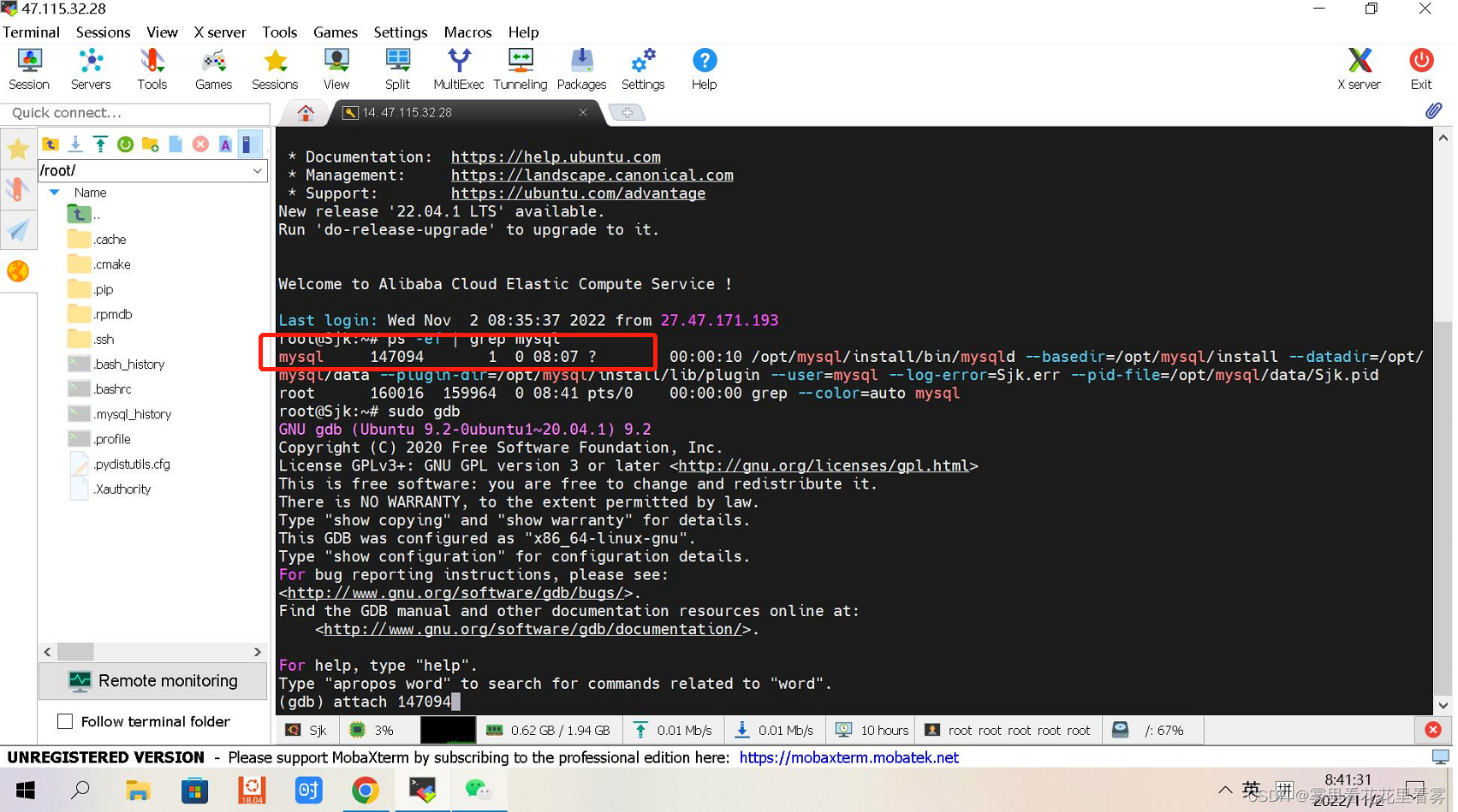Open the Macros sidebar paper-plane tab
The height and width of the screenshot is (812, 1458).
click(x=18, y=230)
